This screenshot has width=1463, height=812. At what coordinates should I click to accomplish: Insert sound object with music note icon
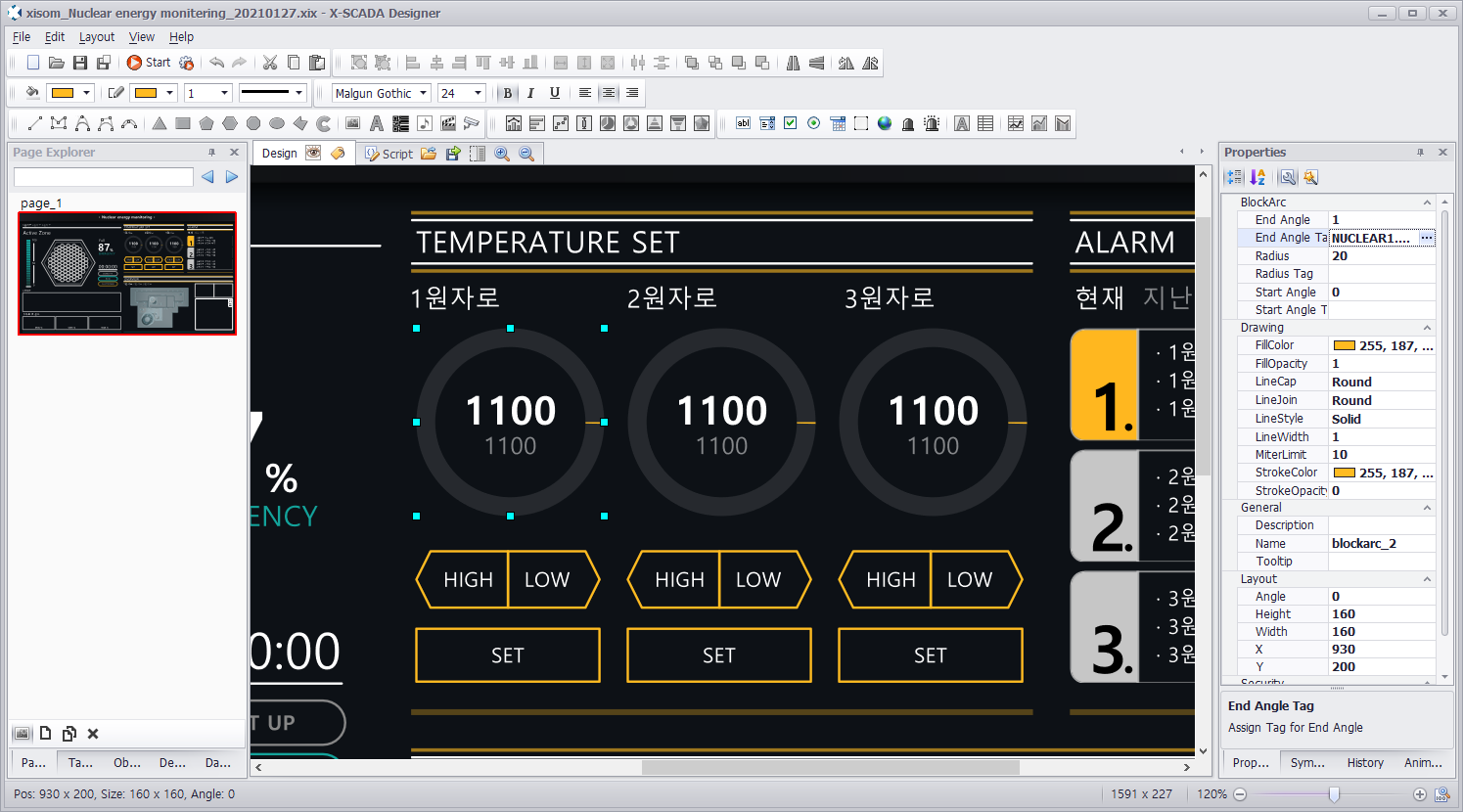[x=425, y=123]
